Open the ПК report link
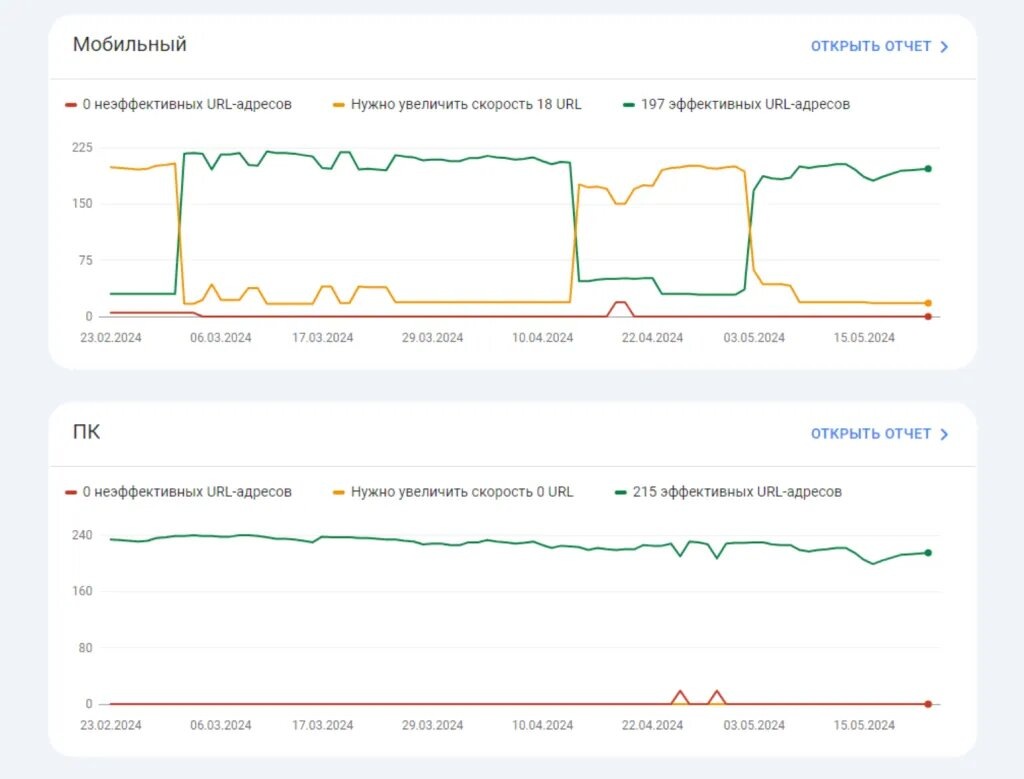This screenshot has height=779, width=1024. [879, 434]
